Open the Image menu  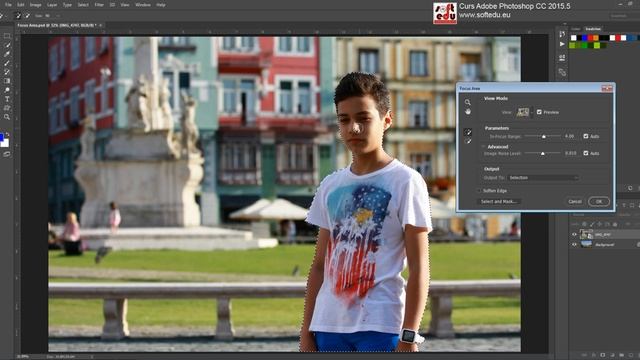coord(36,5)
